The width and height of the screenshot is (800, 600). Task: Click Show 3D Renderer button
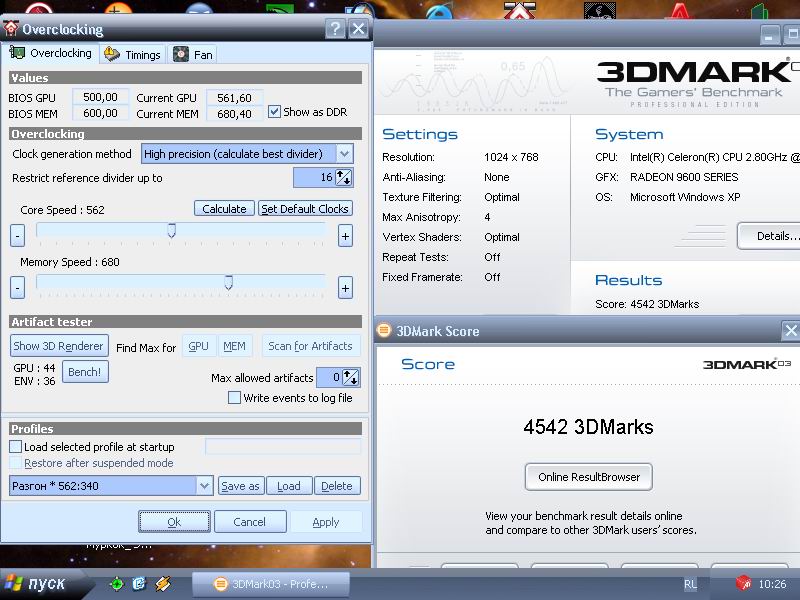(59, 346)
